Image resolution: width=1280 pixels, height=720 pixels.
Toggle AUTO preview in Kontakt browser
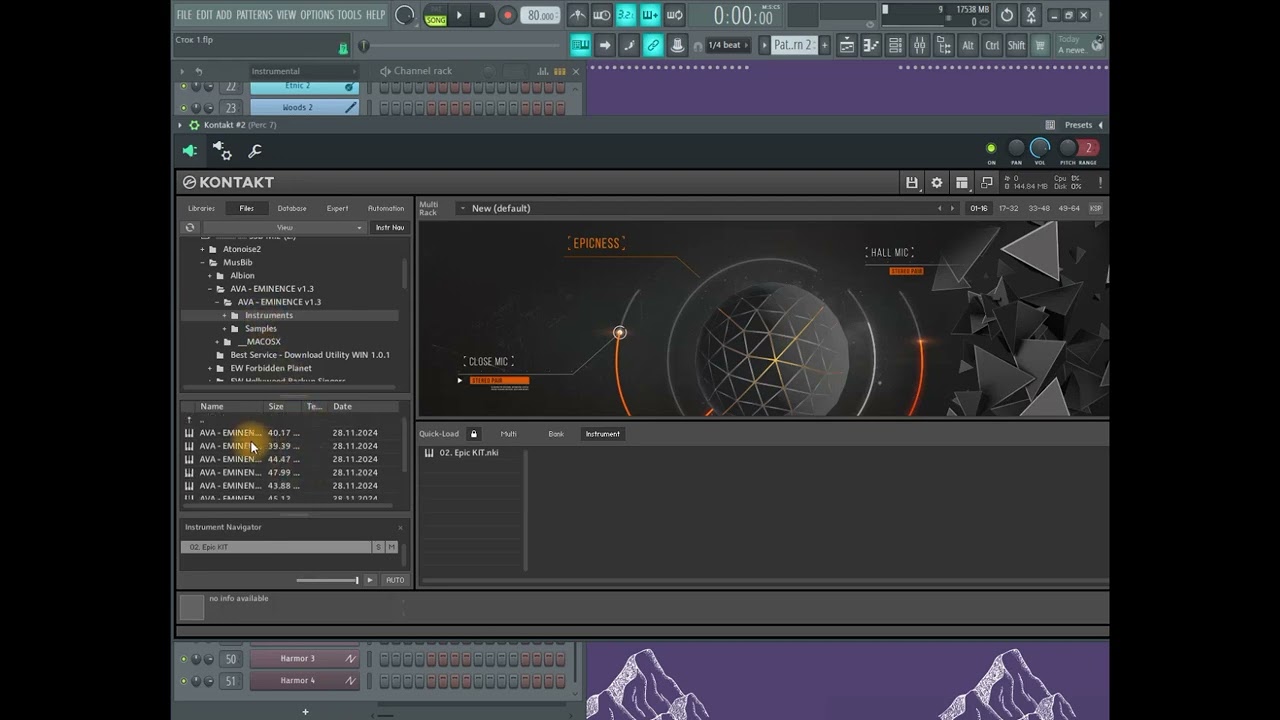coord(395,580)
